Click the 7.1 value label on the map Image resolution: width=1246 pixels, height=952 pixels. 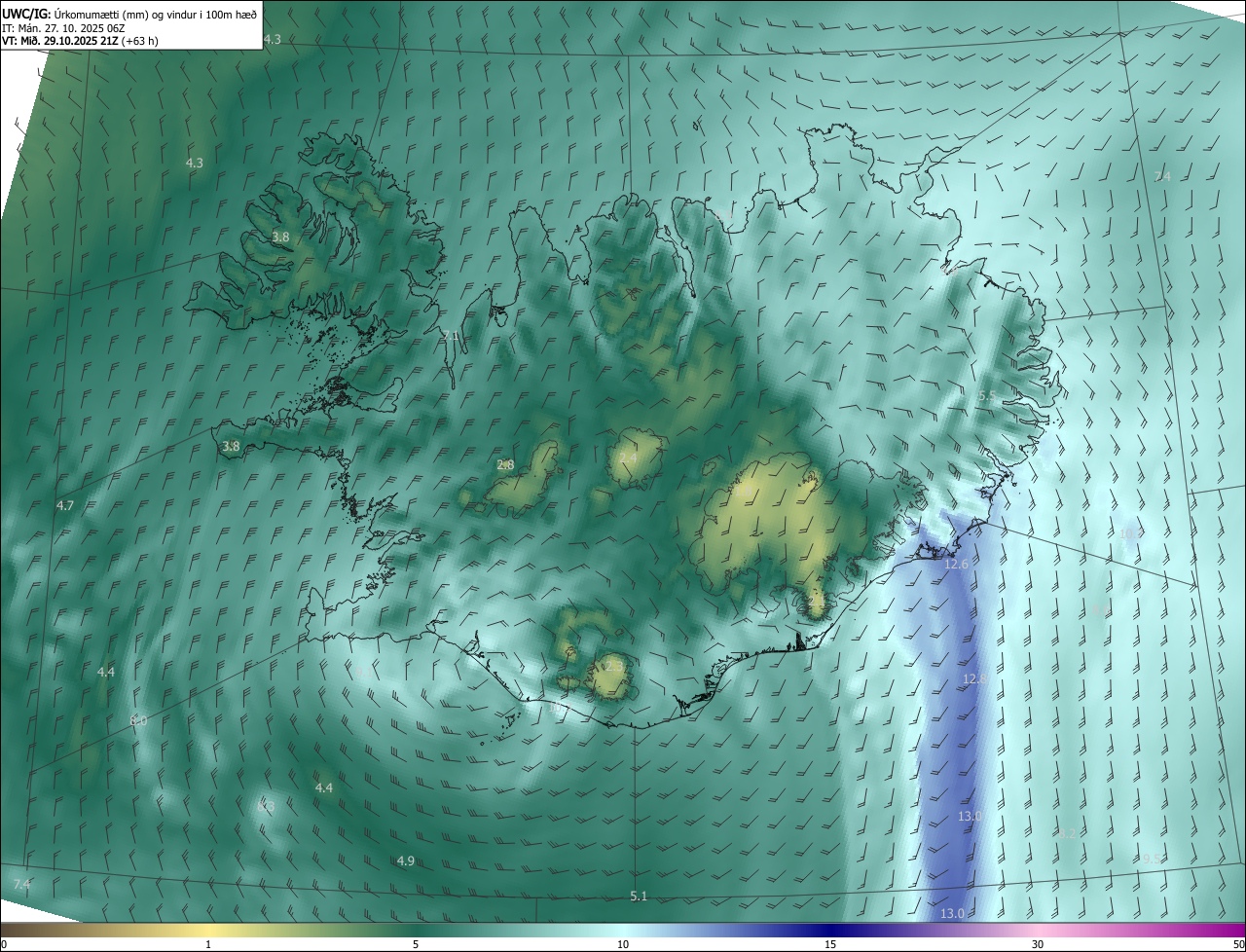tap(450, 336)
